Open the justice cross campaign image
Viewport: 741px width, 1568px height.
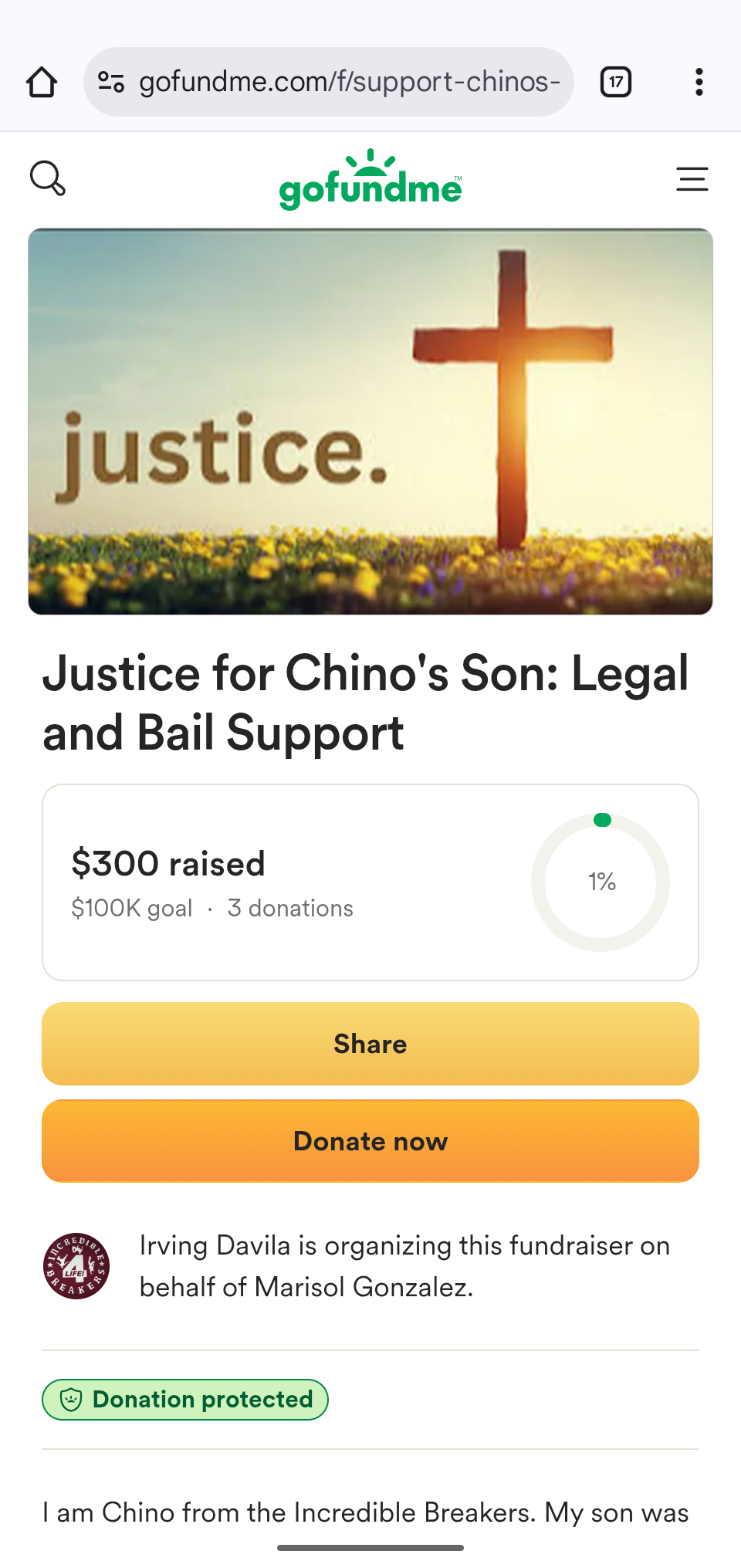tap(370, 422)
